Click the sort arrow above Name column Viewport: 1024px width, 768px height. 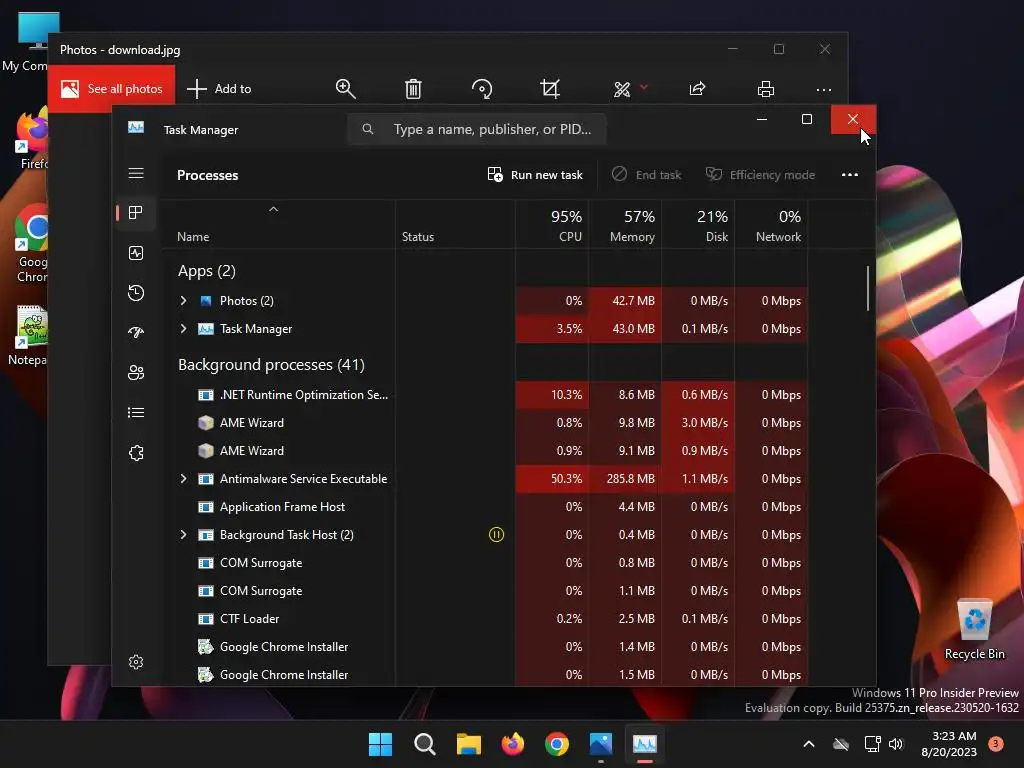(274, 209)
